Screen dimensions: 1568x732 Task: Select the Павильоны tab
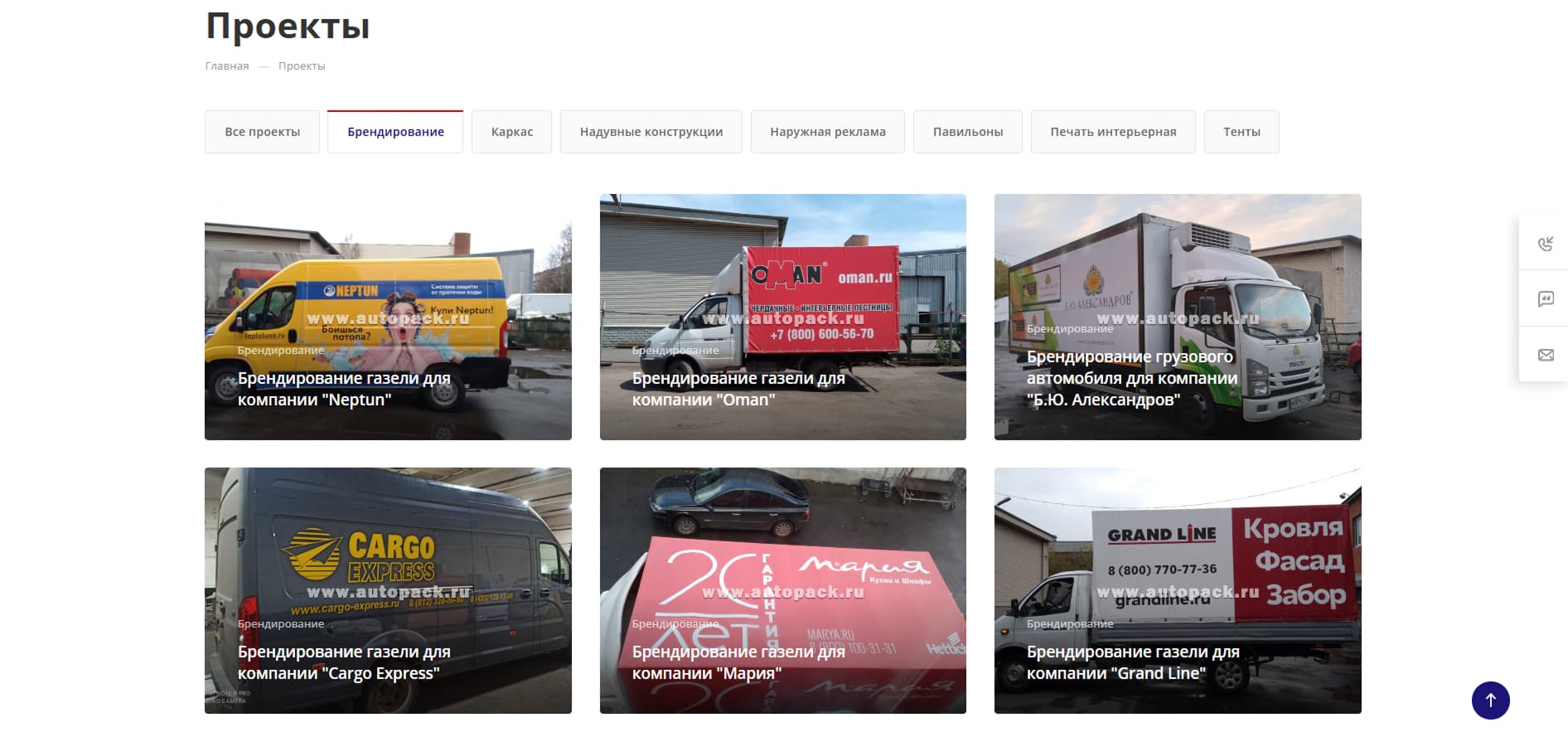[x=968, y=132]
